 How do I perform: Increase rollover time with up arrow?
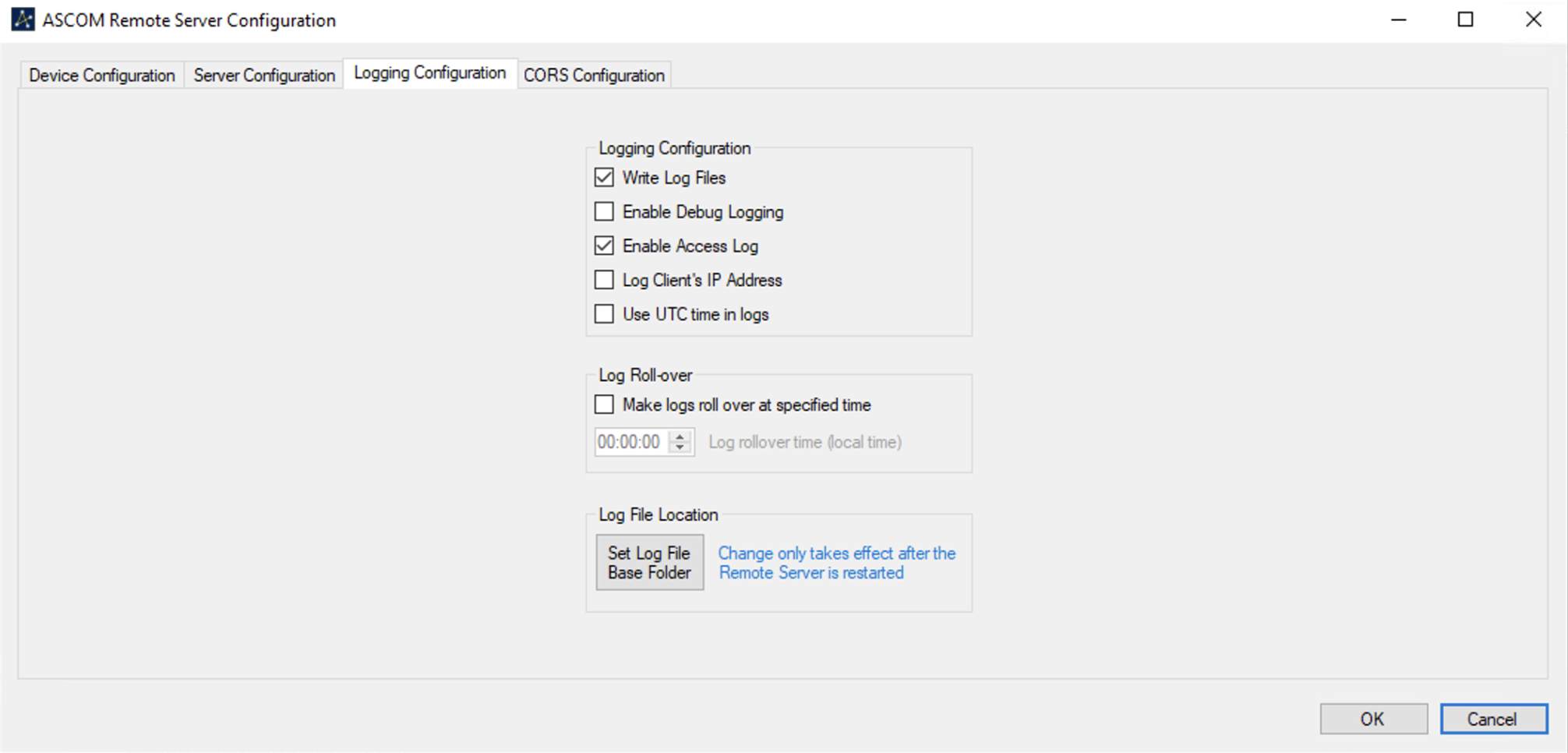tap(680, 437)
